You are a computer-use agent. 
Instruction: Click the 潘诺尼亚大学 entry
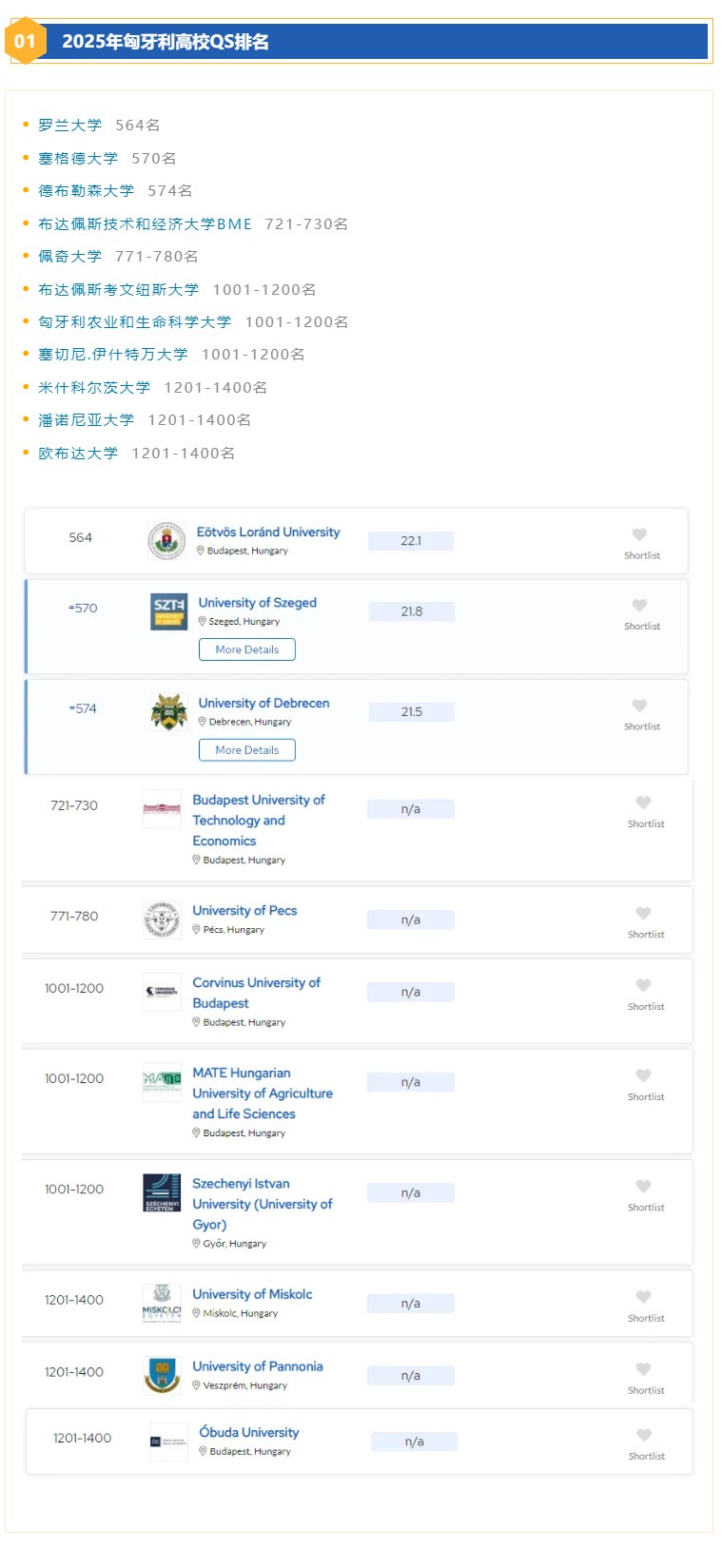click(x=87, y=420)
